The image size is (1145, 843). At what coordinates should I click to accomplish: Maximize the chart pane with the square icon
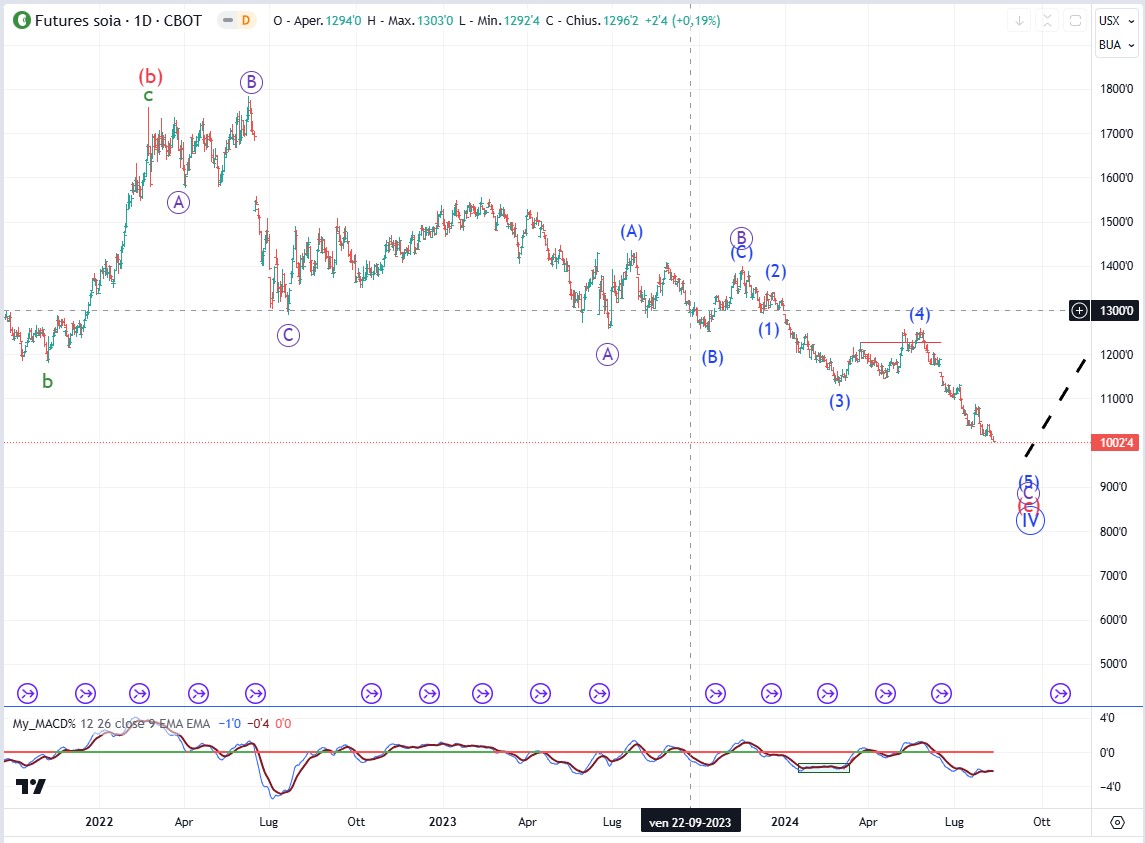(x=1075, y=20)
